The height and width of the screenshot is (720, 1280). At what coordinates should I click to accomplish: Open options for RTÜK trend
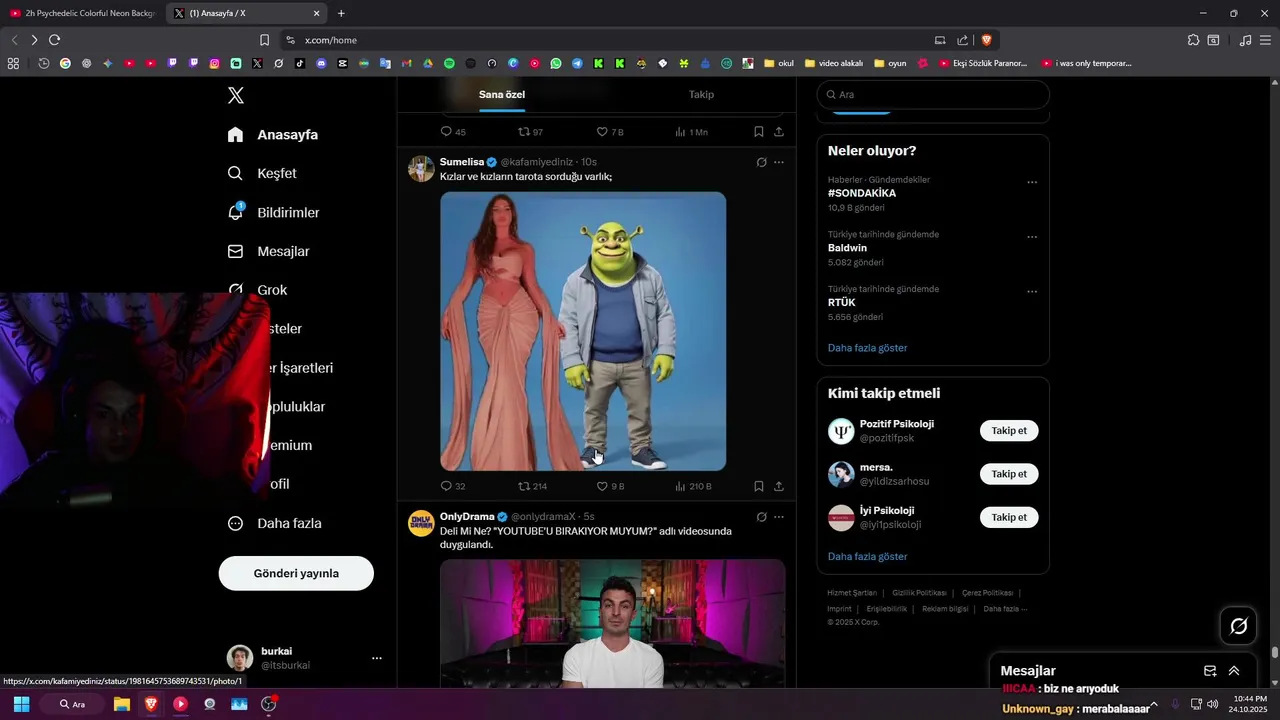pyautogui.click(x=1032, y=292)
